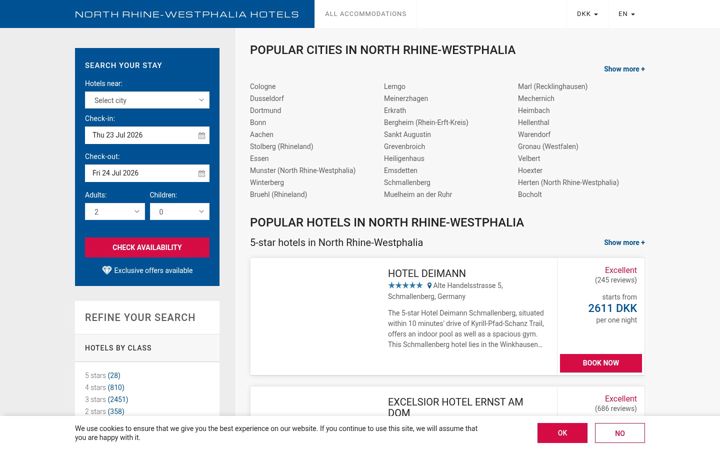Click the North Rhine-Westphalia Hotels logo

187,14
